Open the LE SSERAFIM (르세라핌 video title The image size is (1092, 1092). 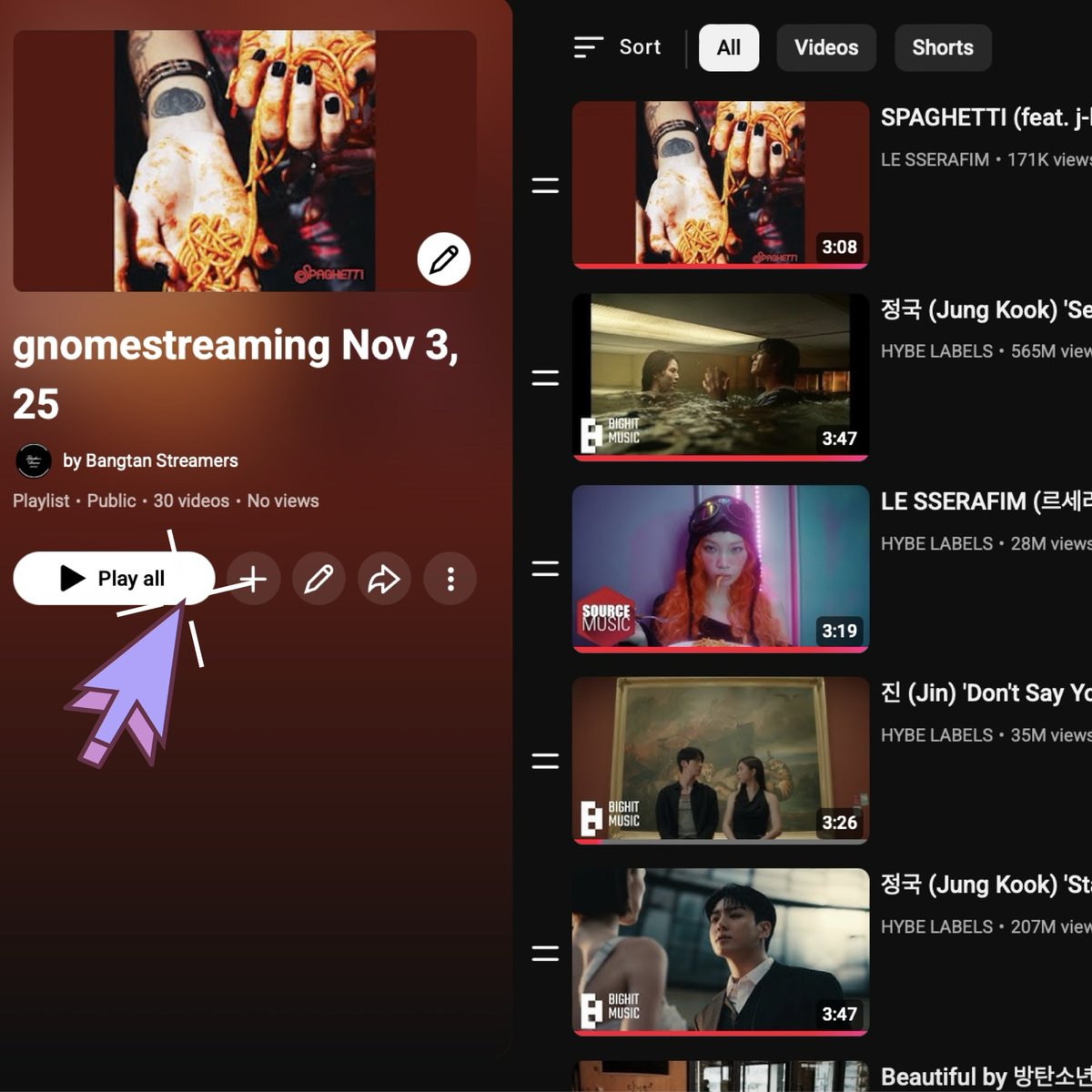[986, 501]
